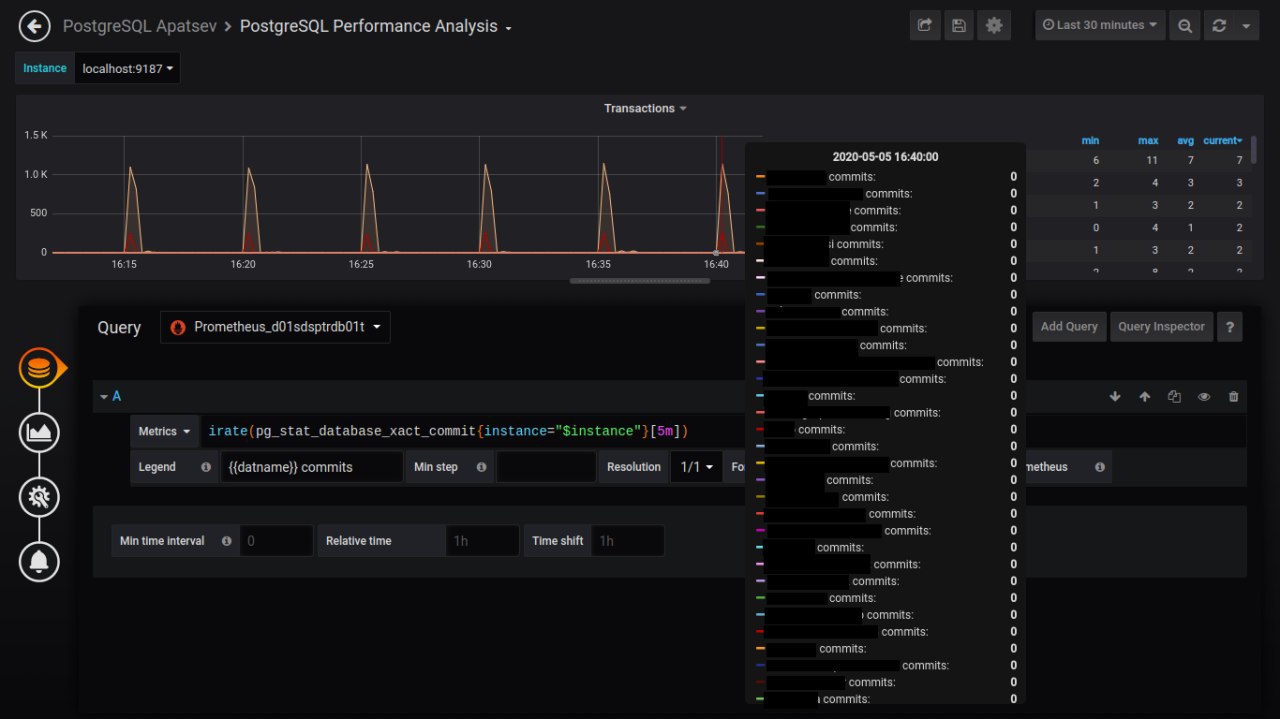Show Min time interval info icon

coord(227,541)
